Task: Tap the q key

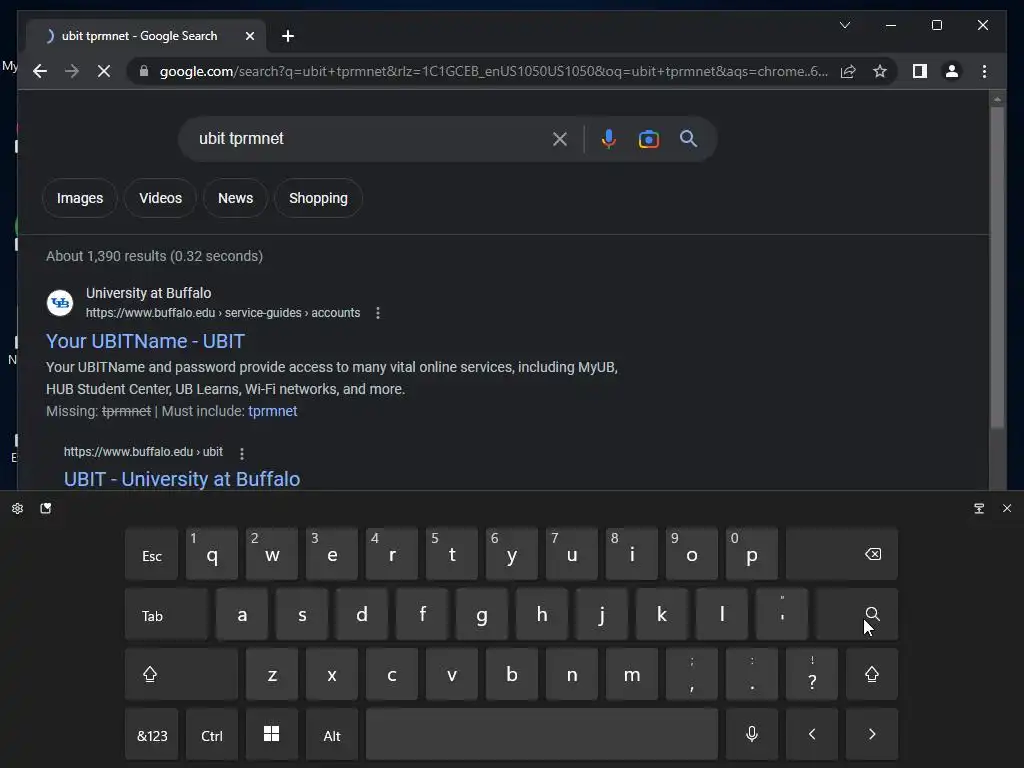Action: (212, 554)
